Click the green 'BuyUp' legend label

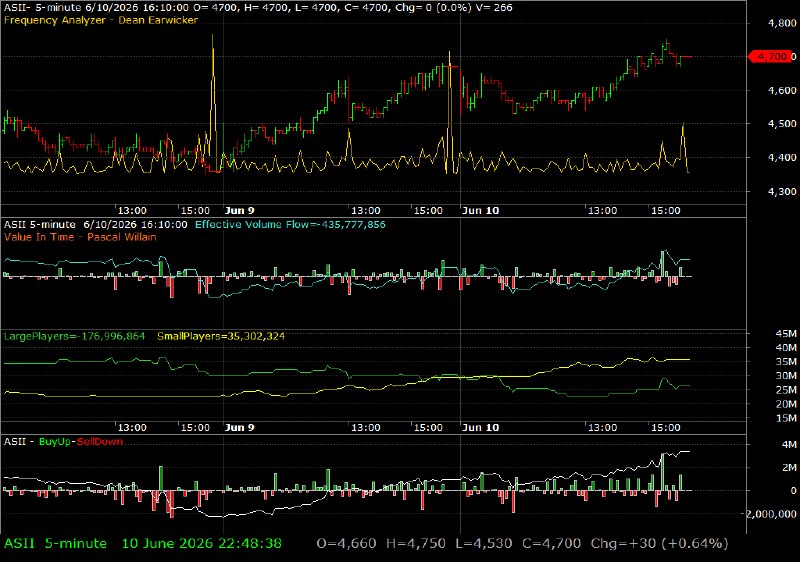(x=55, y=442)
